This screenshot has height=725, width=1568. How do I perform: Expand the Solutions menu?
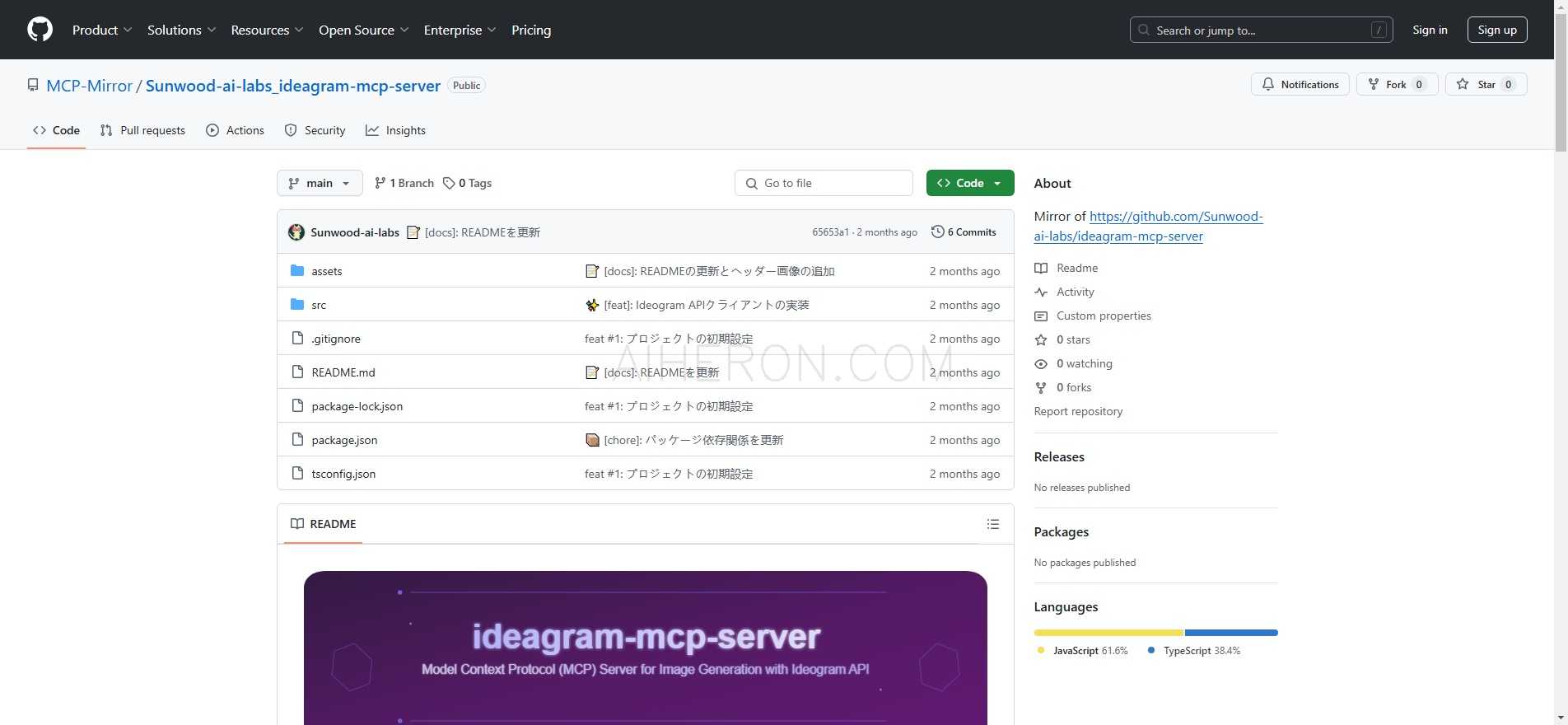point(182,30)
